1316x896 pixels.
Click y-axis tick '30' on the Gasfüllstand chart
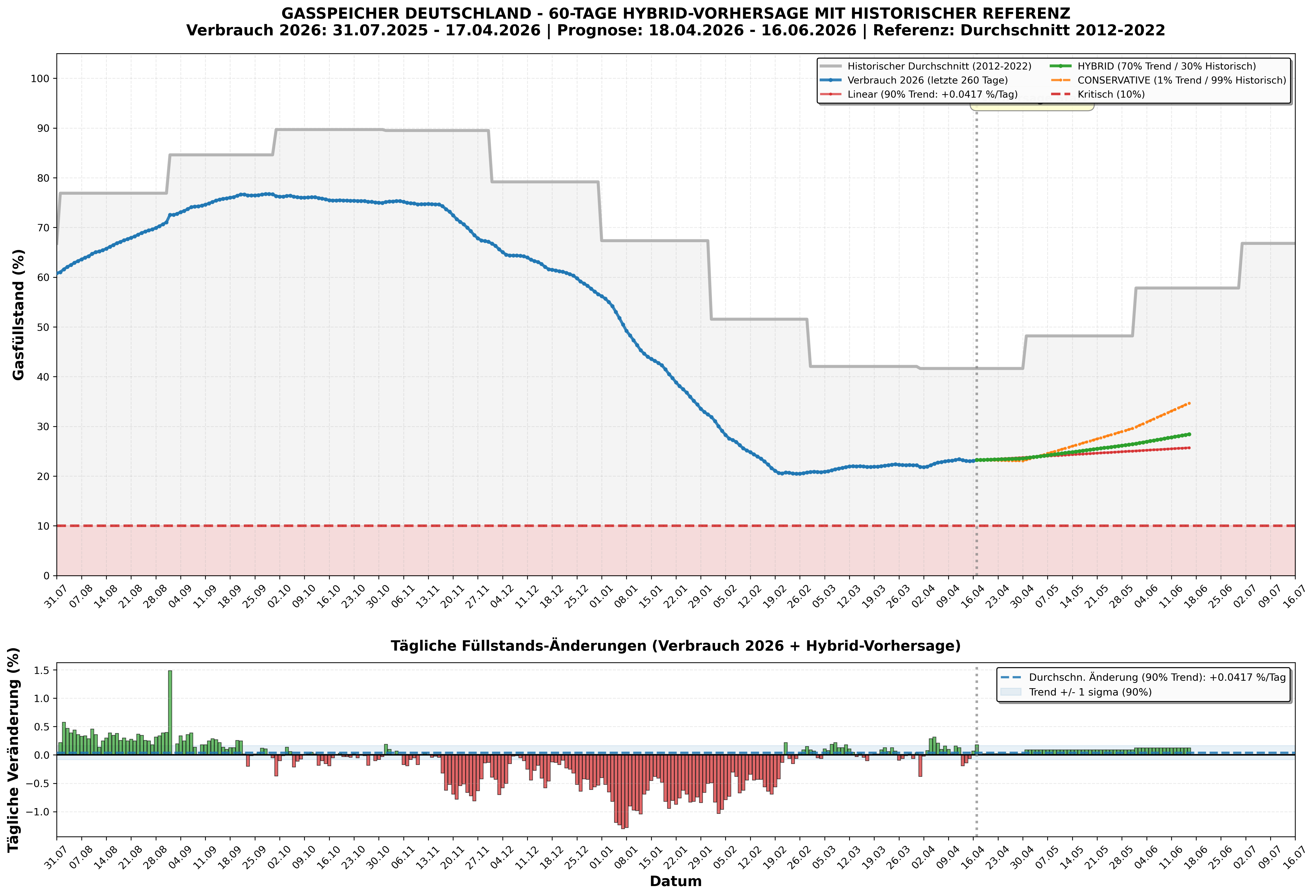(43, 426)
